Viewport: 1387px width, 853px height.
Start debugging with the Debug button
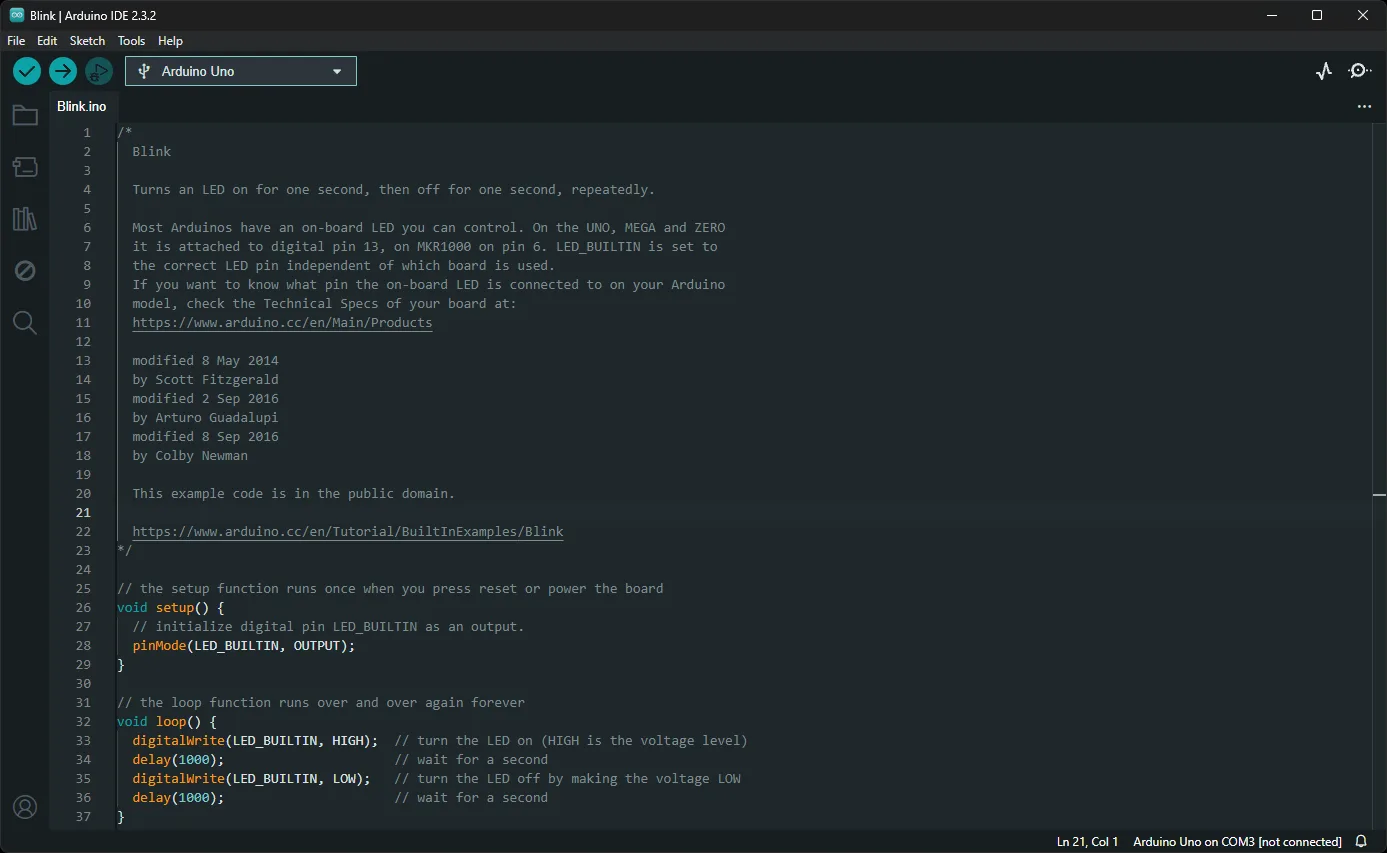(x=98, y=71)
